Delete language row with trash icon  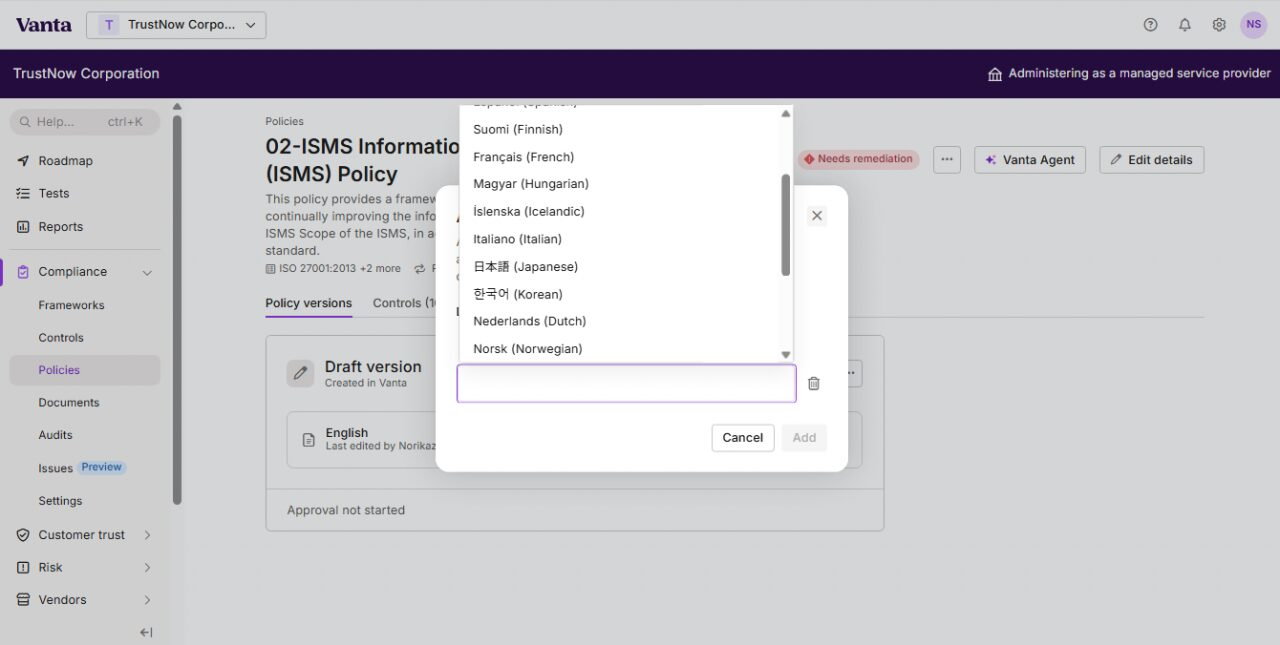point(814,384)
